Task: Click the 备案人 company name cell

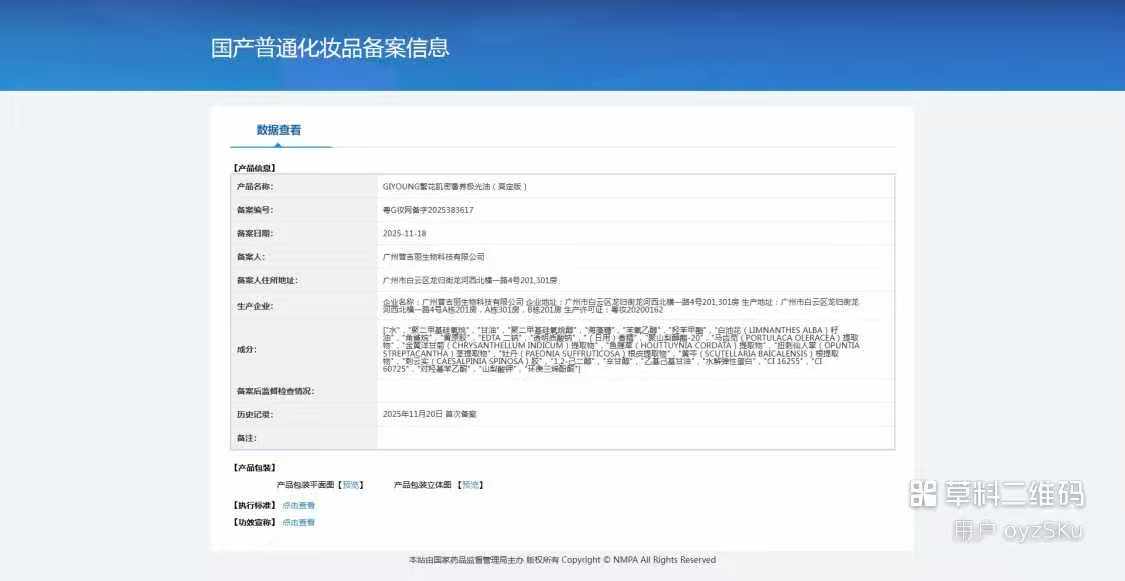Action: click(636, 257)
